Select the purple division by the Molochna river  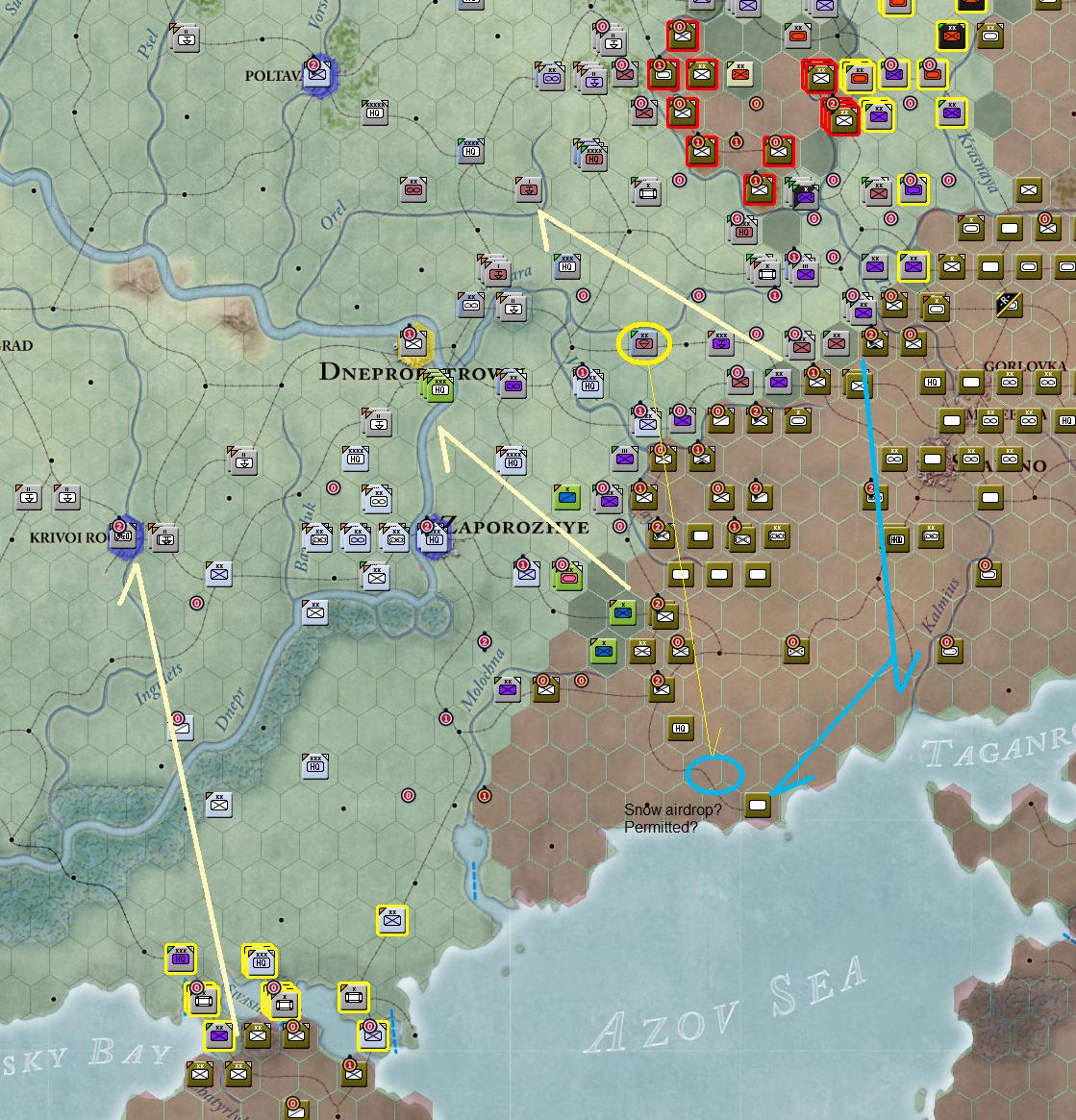coord(508,689)
